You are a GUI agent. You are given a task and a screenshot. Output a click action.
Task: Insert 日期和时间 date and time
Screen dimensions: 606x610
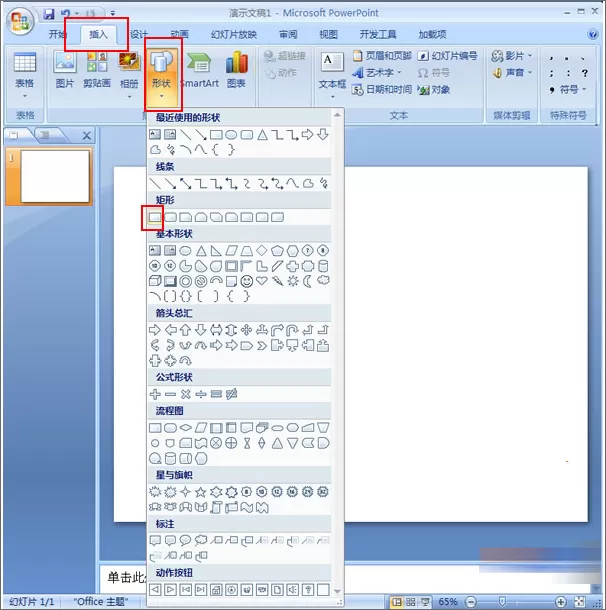(x=382, y=89)
